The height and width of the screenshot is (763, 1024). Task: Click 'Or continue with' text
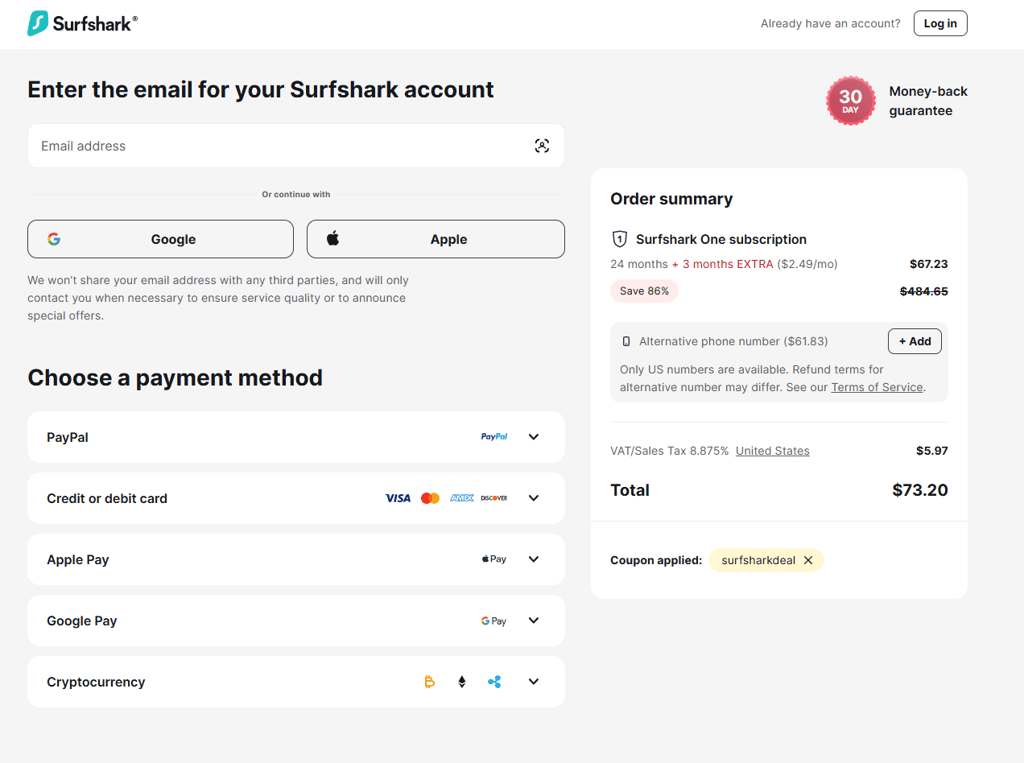296,194
